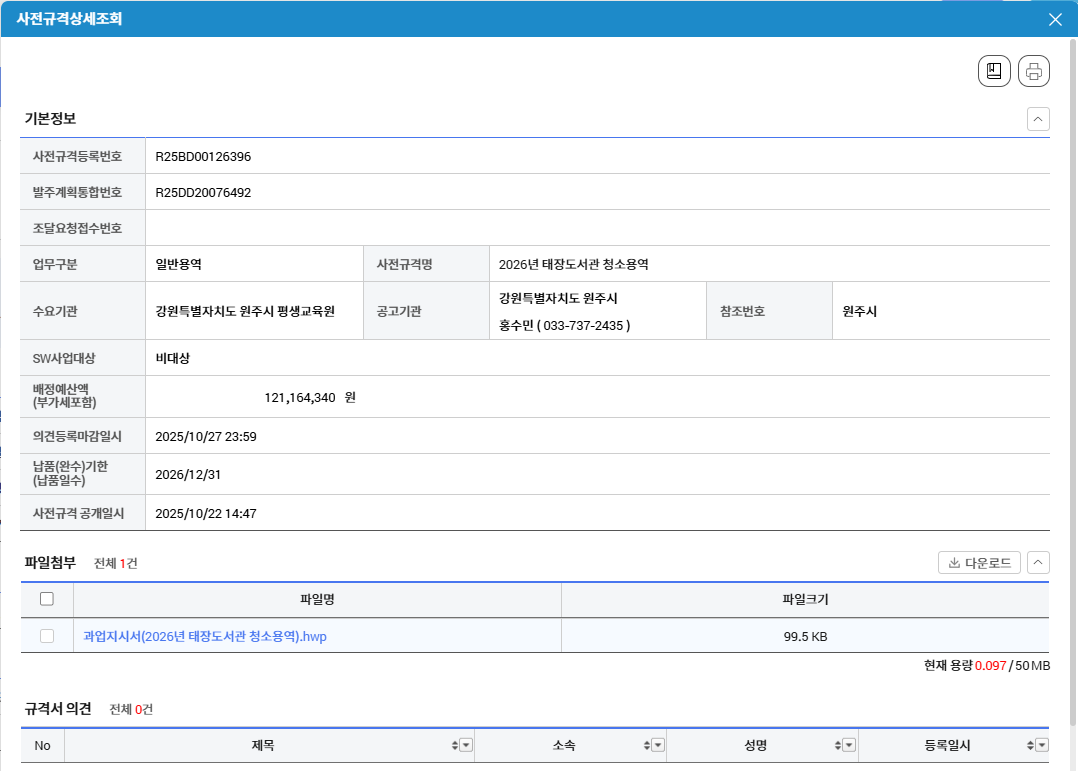Select file size 99.5 KB cell
This screenshot has height=771, width=1078.
point(805,636)
